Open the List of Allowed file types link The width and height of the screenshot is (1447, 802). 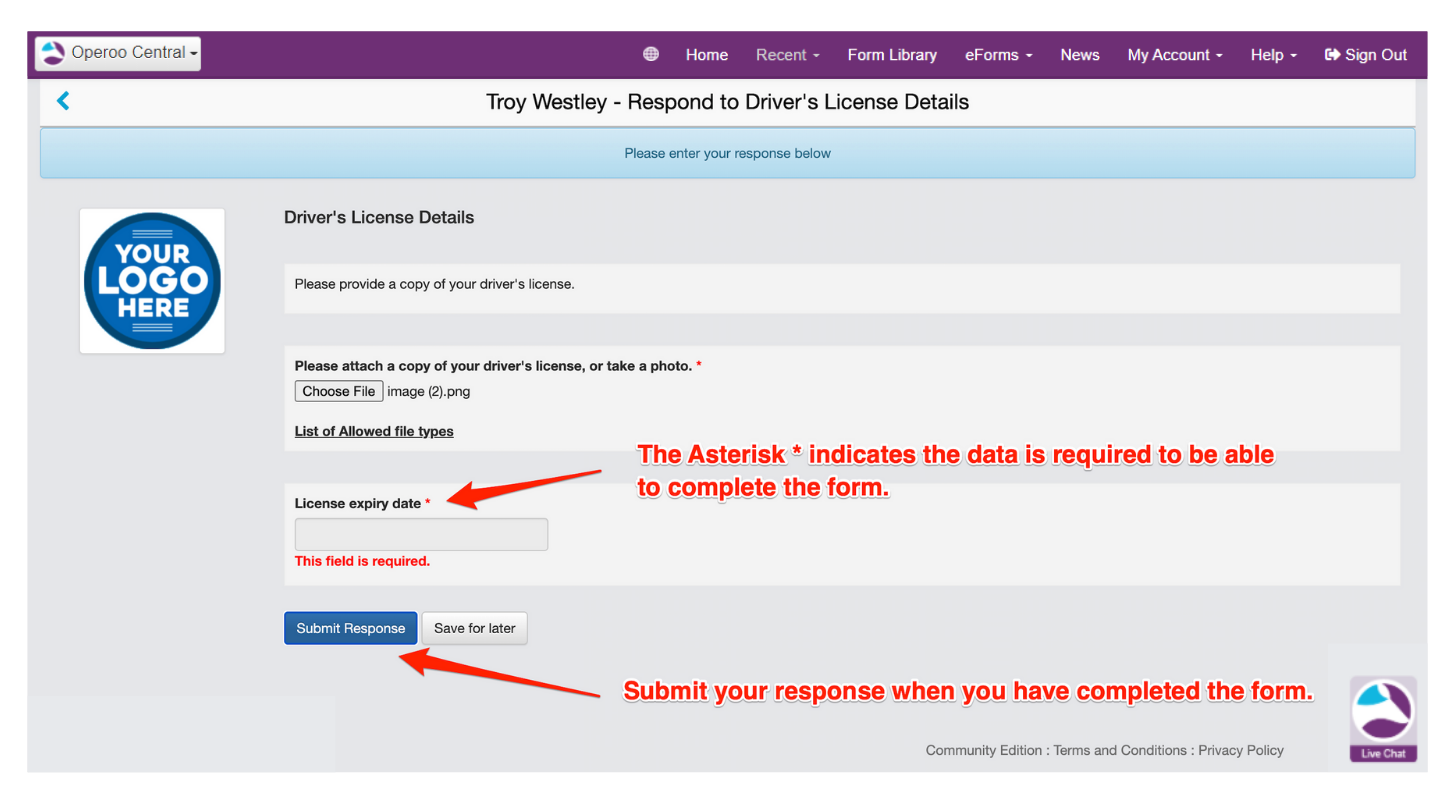(374, 431)
